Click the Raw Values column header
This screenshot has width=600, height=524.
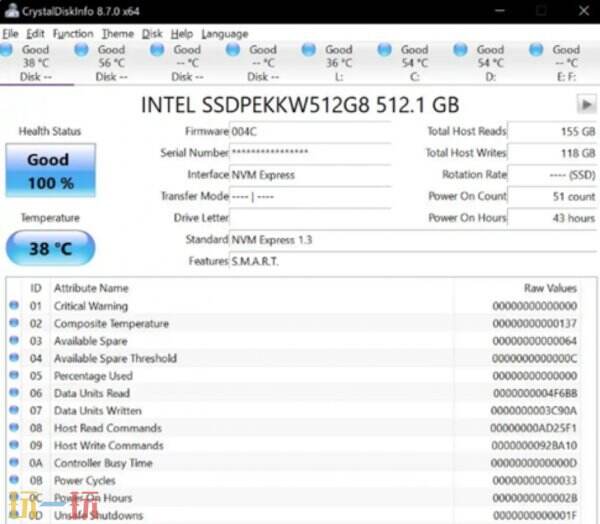coord(550,288)
